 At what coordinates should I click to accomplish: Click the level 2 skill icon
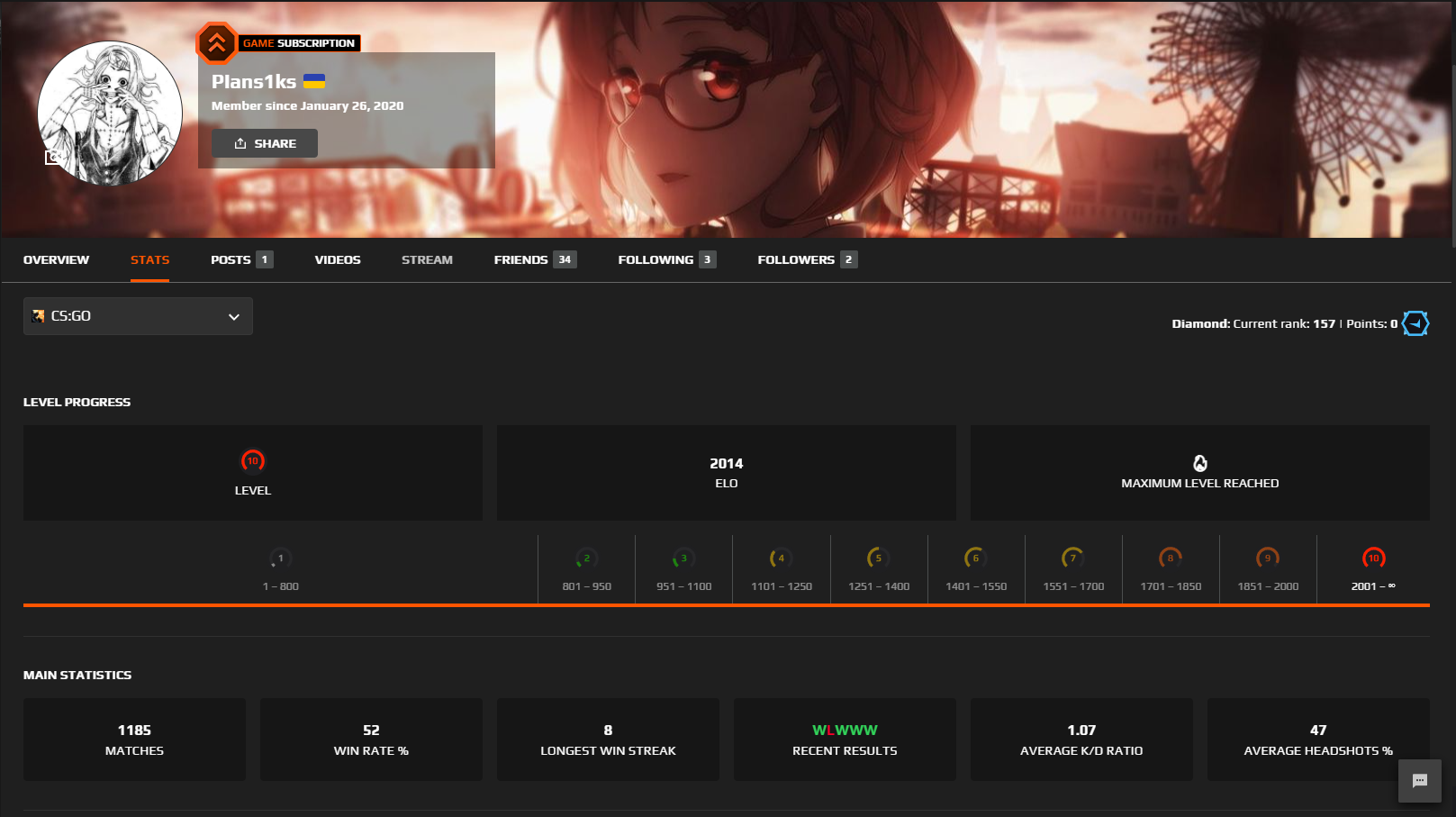[587, 558]
